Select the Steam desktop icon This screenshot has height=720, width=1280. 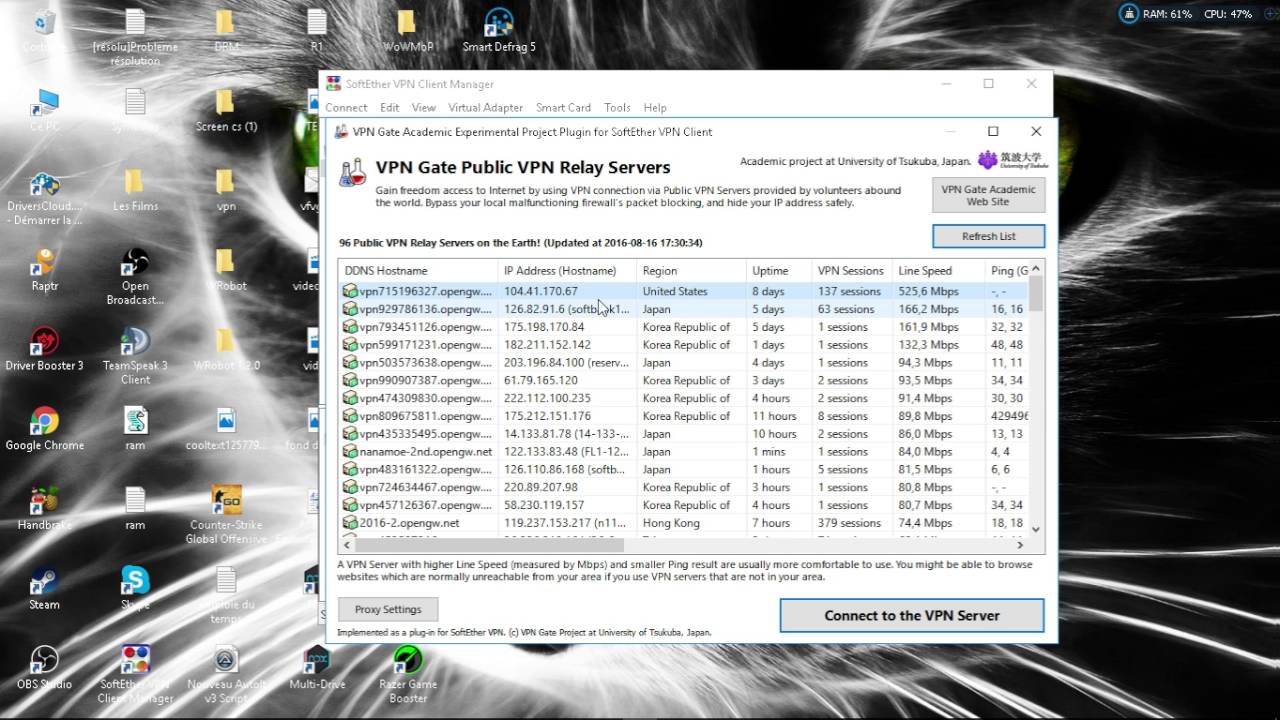coord(44,589)
